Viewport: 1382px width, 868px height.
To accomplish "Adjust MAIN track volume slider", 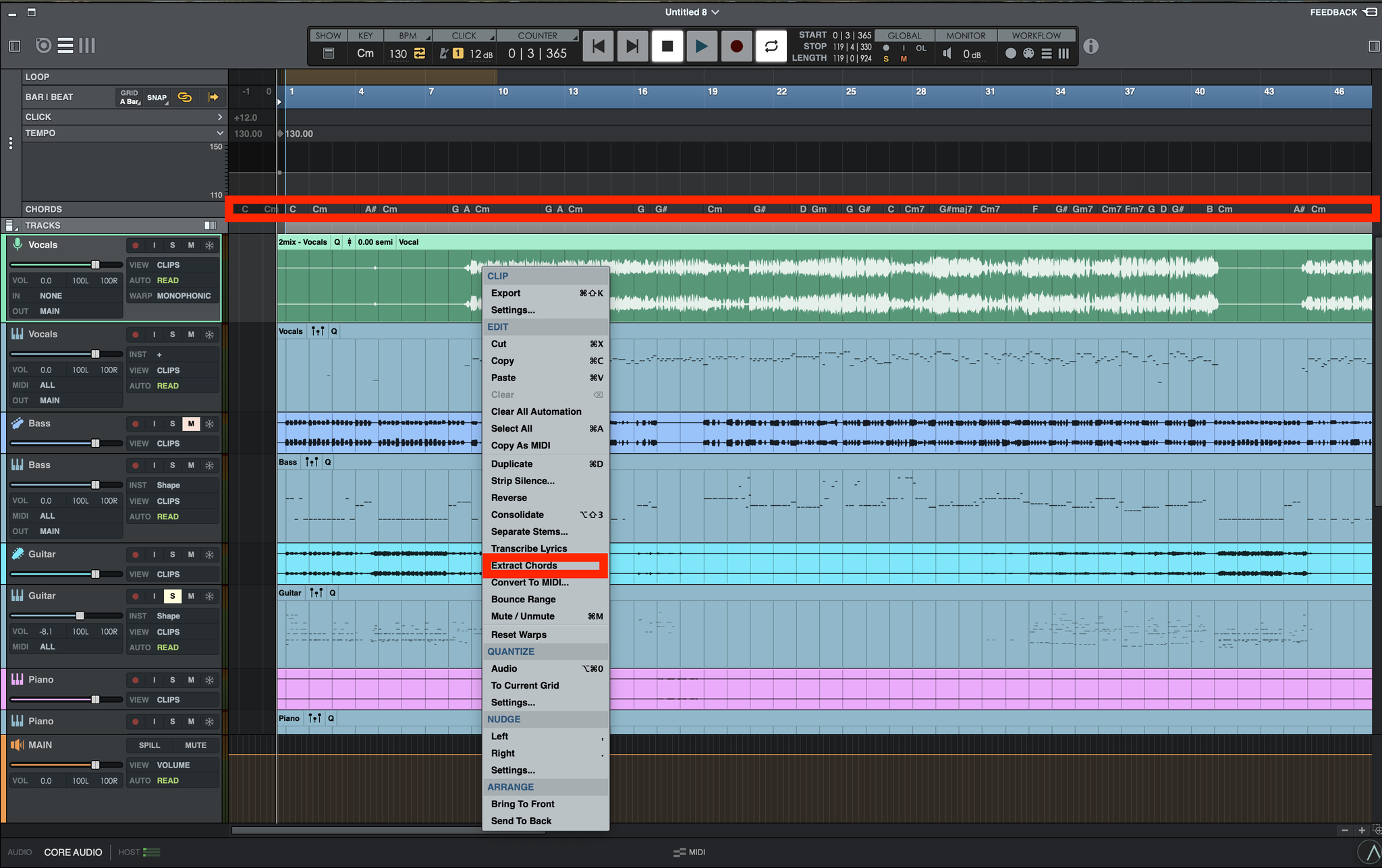I will (x=95, y=765).
